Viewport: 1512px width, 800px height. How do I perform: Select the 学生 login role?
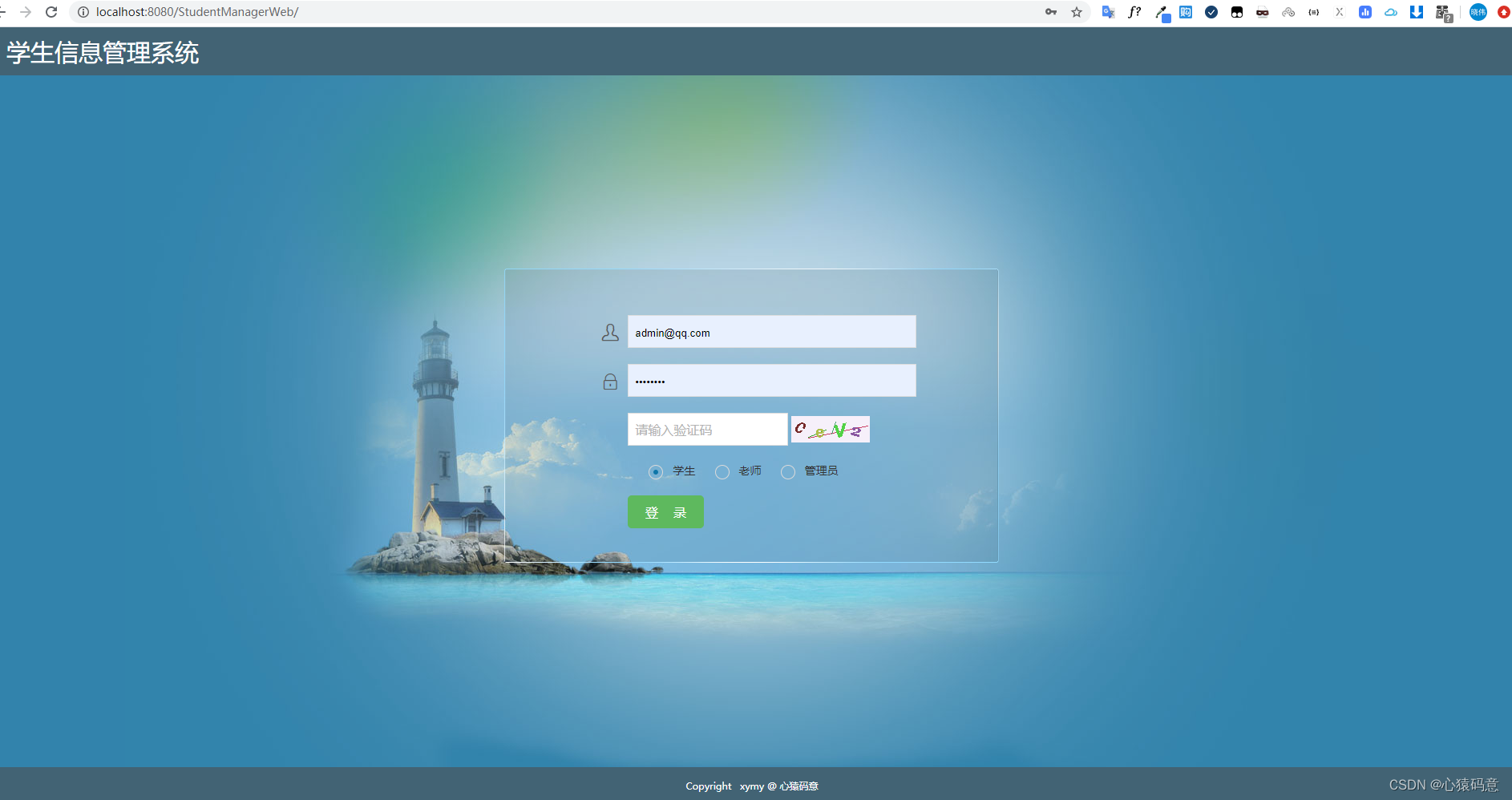[x=657, y=472]
